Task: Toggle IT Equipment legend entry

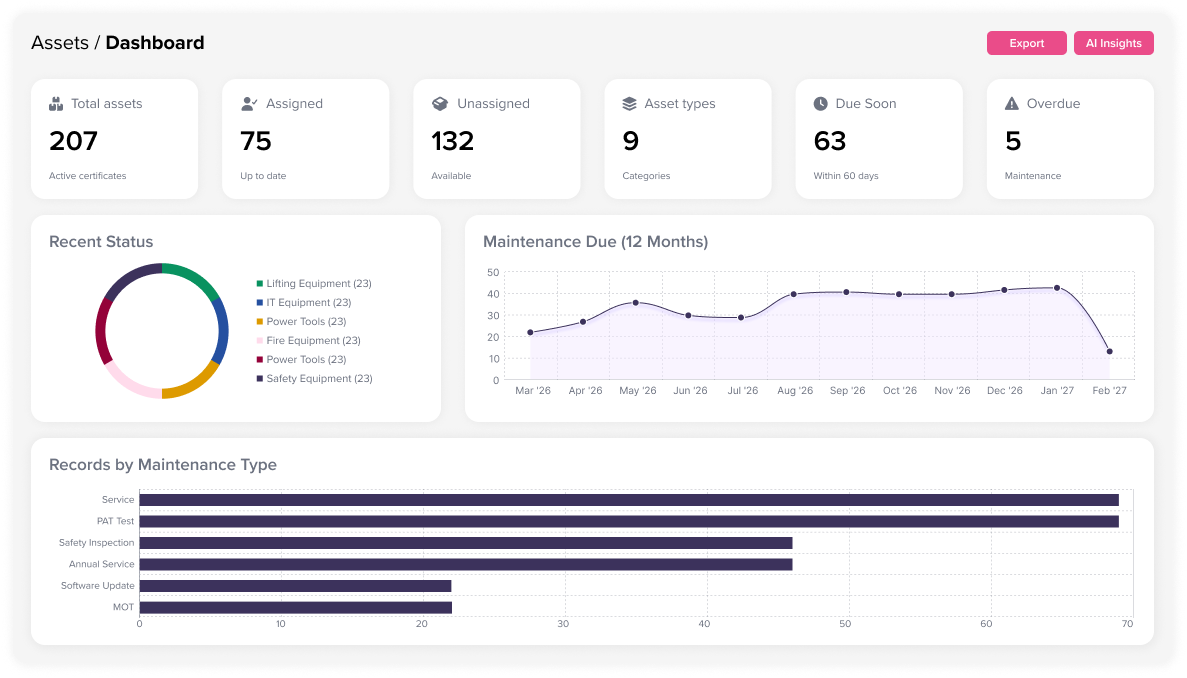Action: pyautogui.click(x=308, y=303)
